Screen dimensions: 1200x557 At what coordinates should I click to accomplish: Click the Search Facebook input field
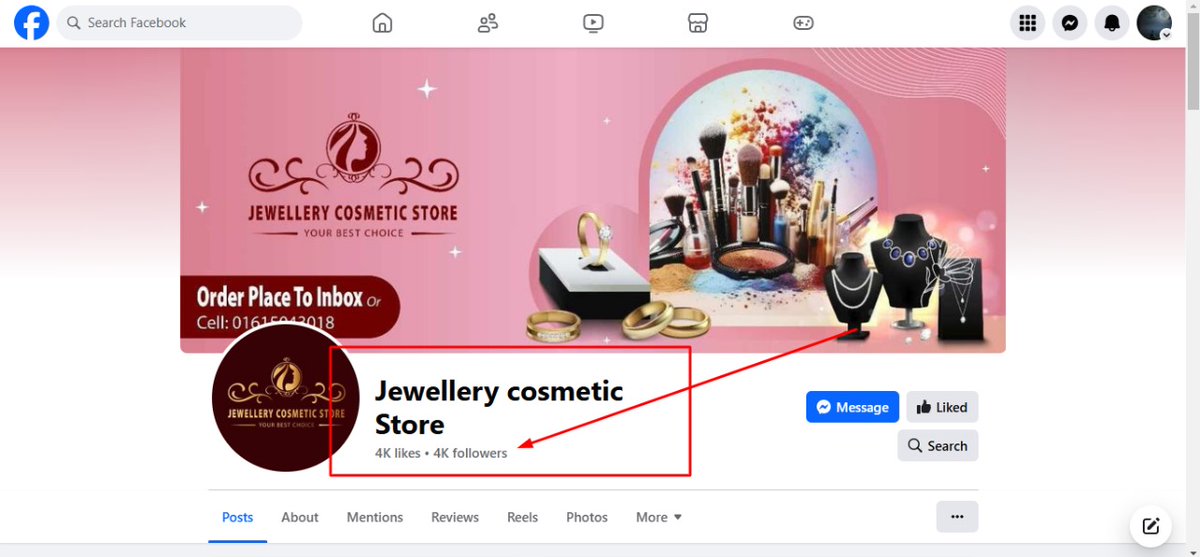click(179, 23)
